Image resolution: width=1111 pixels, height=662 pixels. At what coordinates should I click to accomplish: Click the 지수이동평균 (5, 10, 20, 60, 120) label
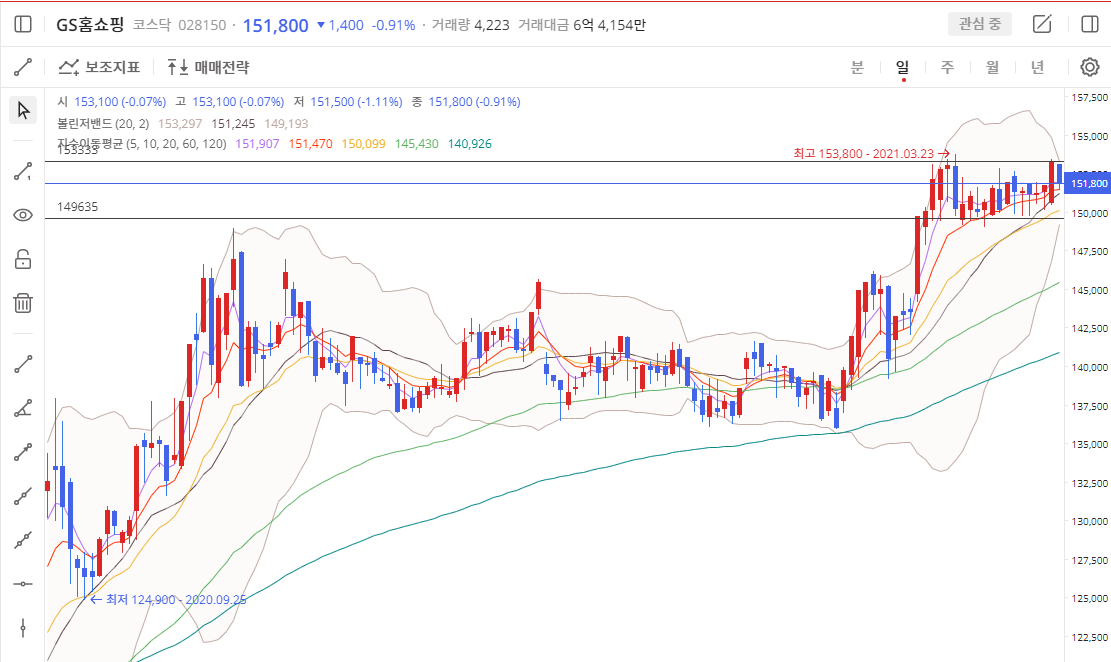(x=142, y=144)
